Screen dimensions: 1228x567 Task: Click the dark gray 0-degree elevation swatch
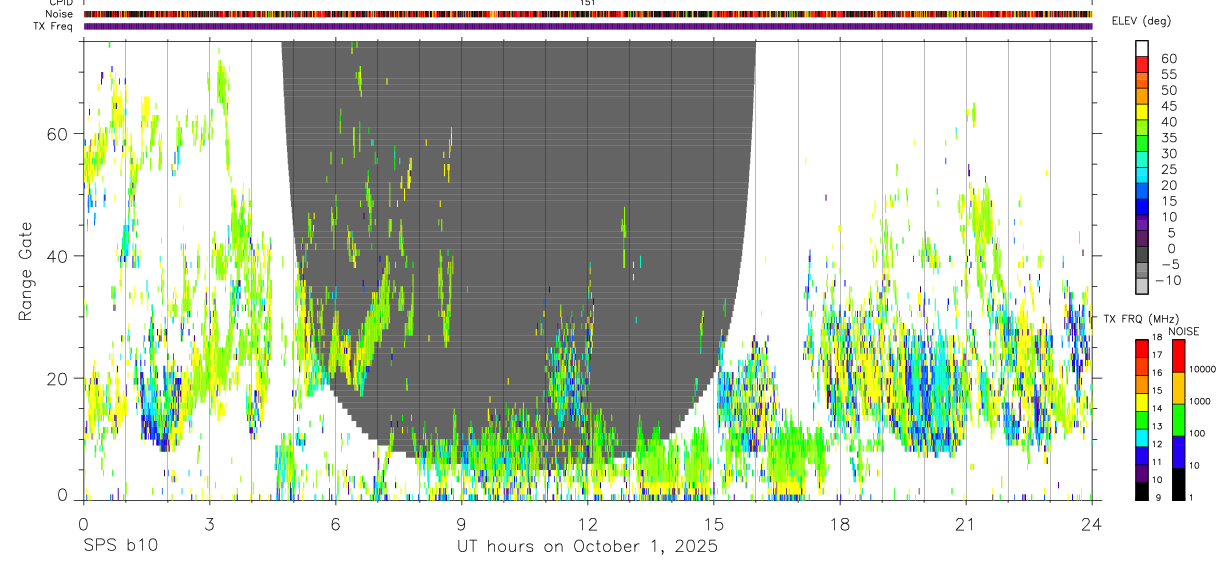(1142, 255)
